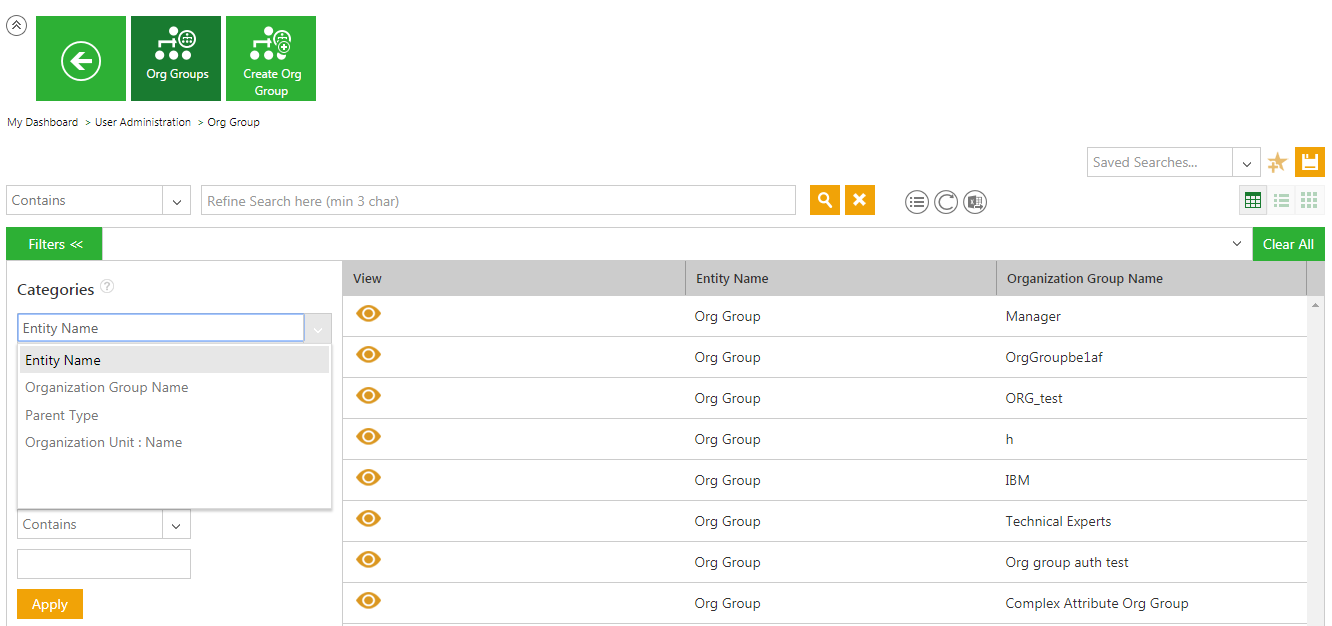Open the Saved Searches dropdown
The height and width of the screenshot is (626, 1332).
click(x=1246, y=163)
